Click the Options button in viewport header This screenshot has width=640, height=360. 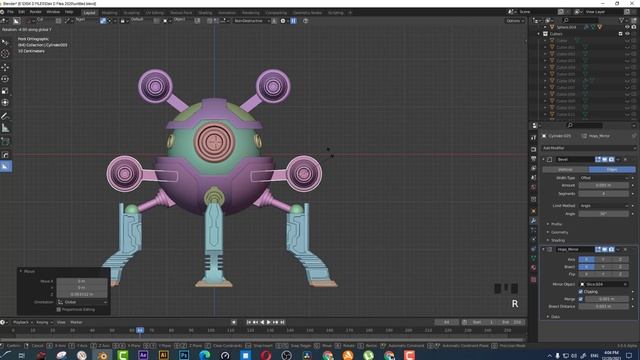click(x=515, y=21)
